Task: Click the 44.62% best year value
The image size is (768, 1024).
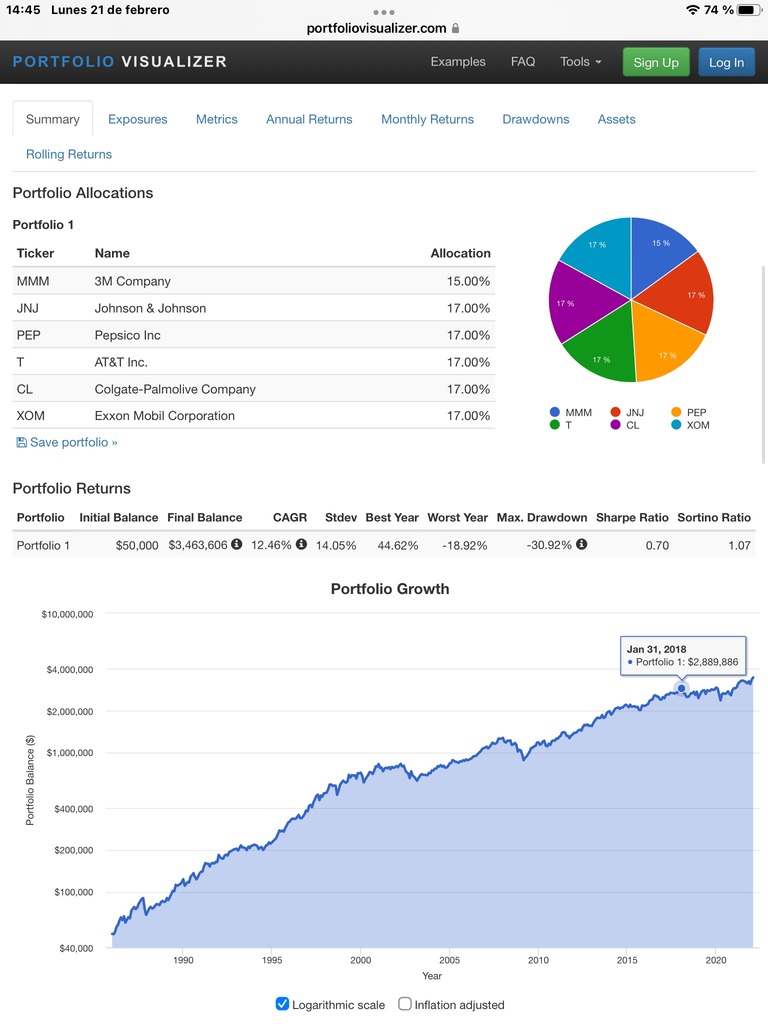Action: point(398,545)
